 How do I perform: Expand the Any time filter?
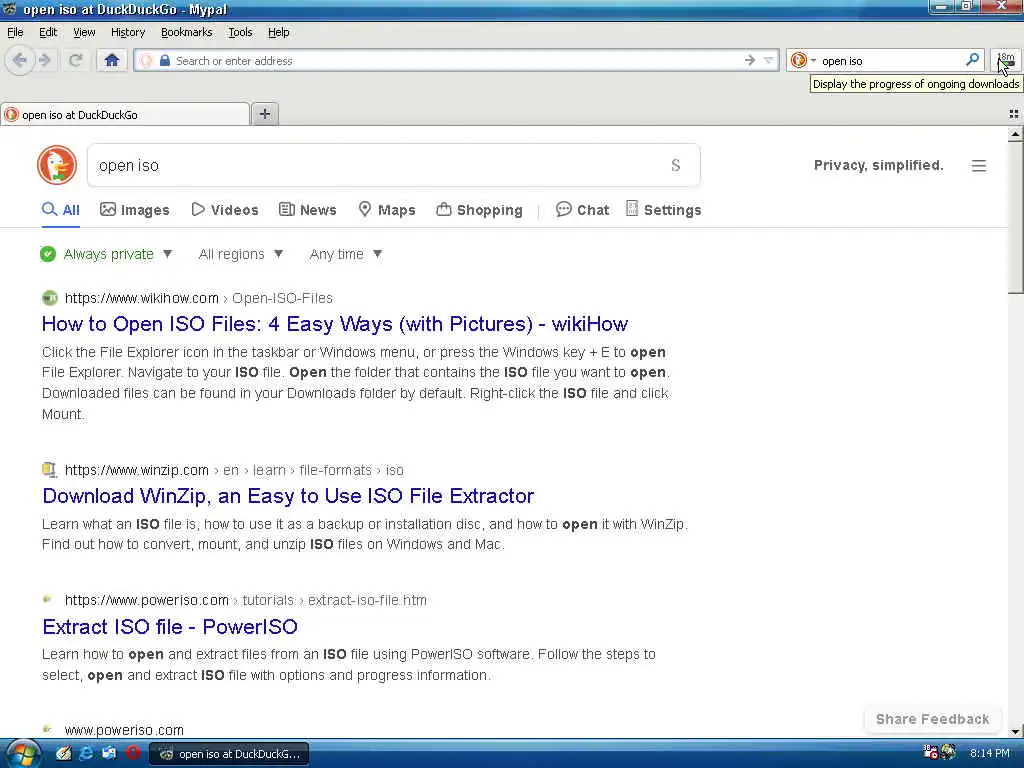(346, 254)
